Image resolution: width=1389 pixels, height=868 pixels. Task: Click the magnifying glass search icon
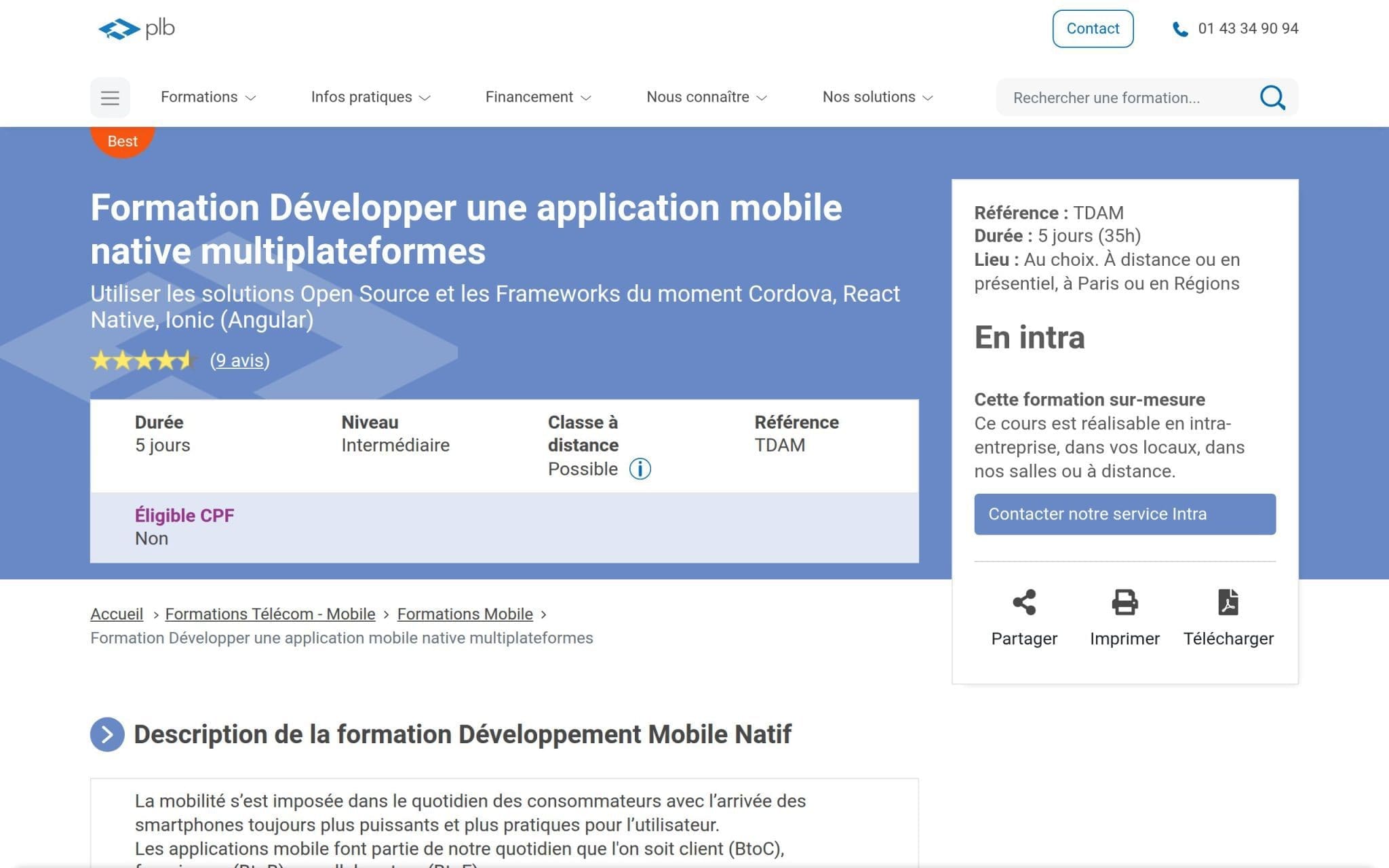(x=1272, y=98)
